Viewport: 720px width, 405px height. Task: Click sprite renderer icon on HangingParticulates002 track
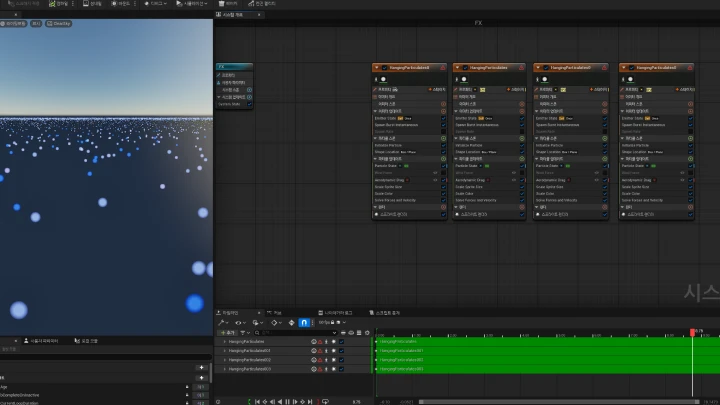[334, 360]
